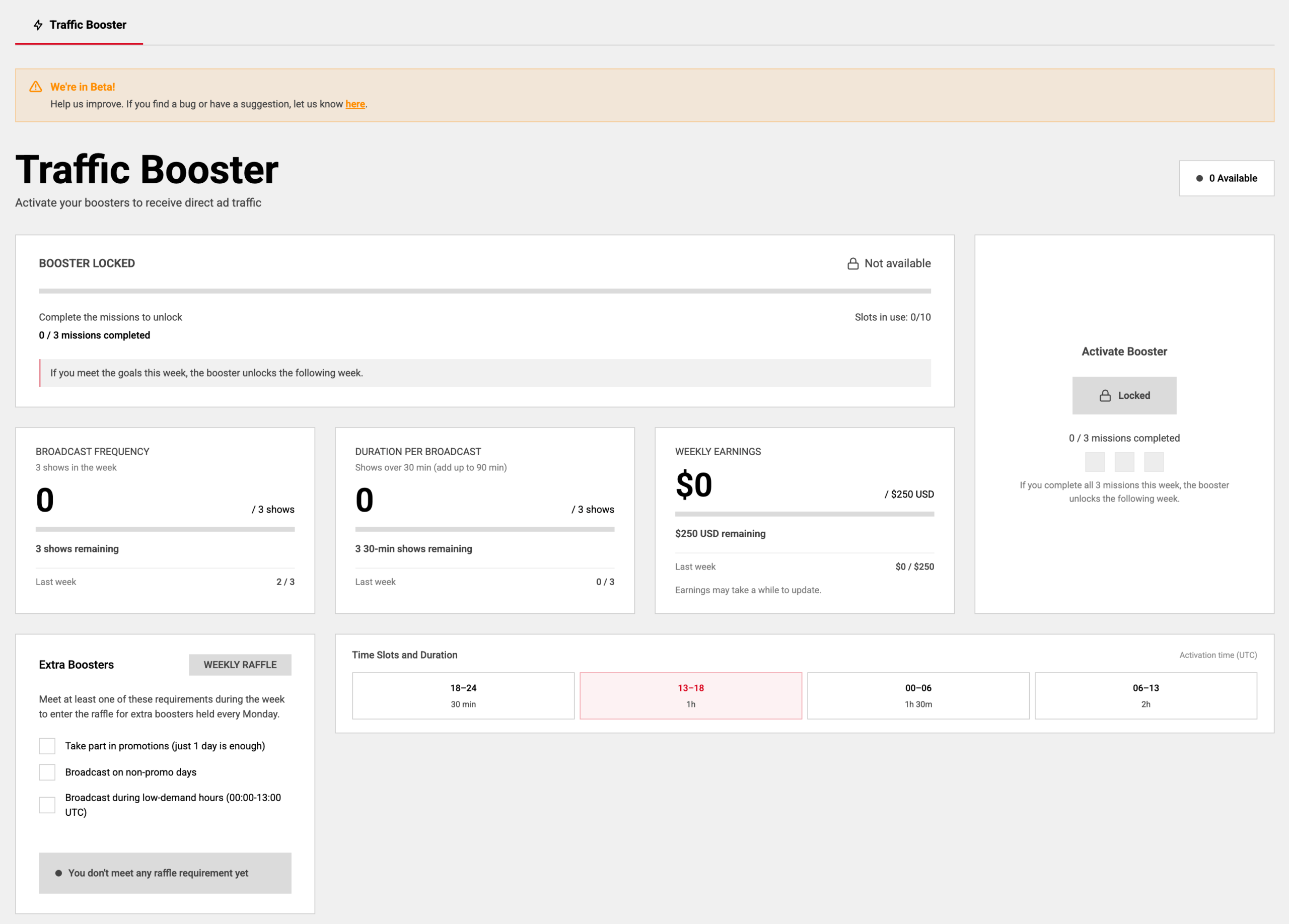Click 'Earnings may take a while to update.' text

[748, 591]
